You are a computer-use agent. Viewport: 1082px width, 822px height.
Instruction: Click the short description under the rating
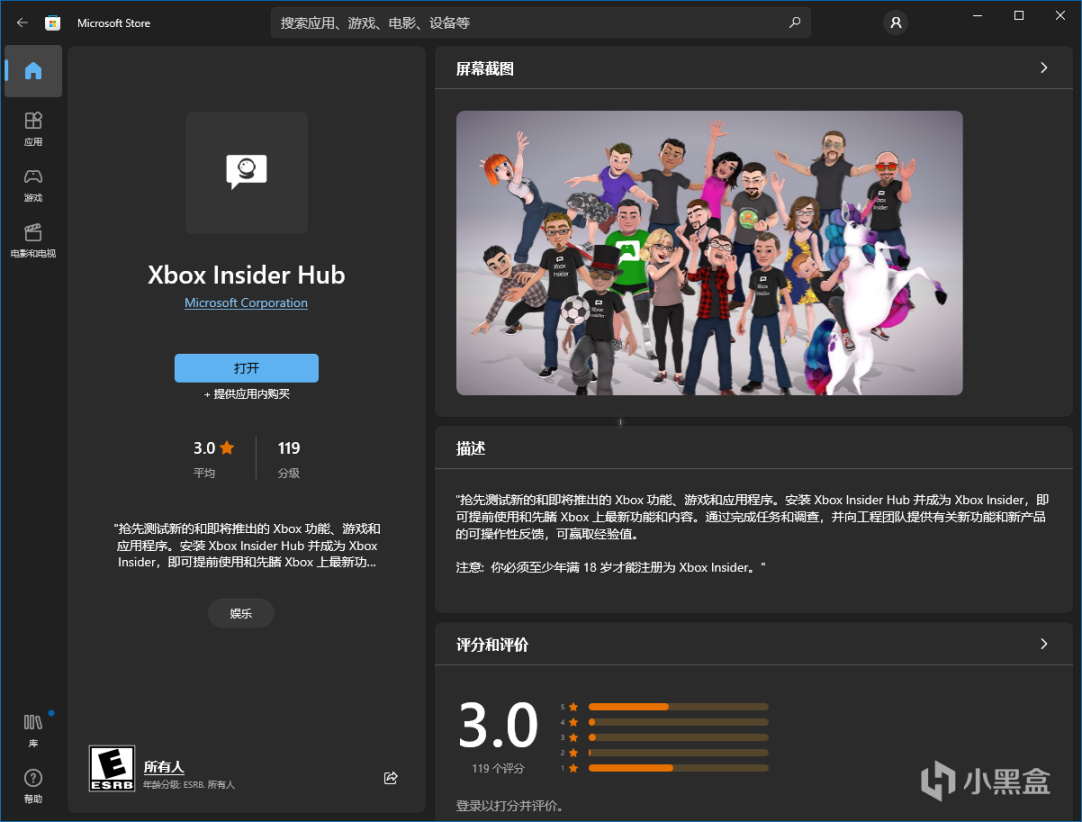(x=247, y=545)
